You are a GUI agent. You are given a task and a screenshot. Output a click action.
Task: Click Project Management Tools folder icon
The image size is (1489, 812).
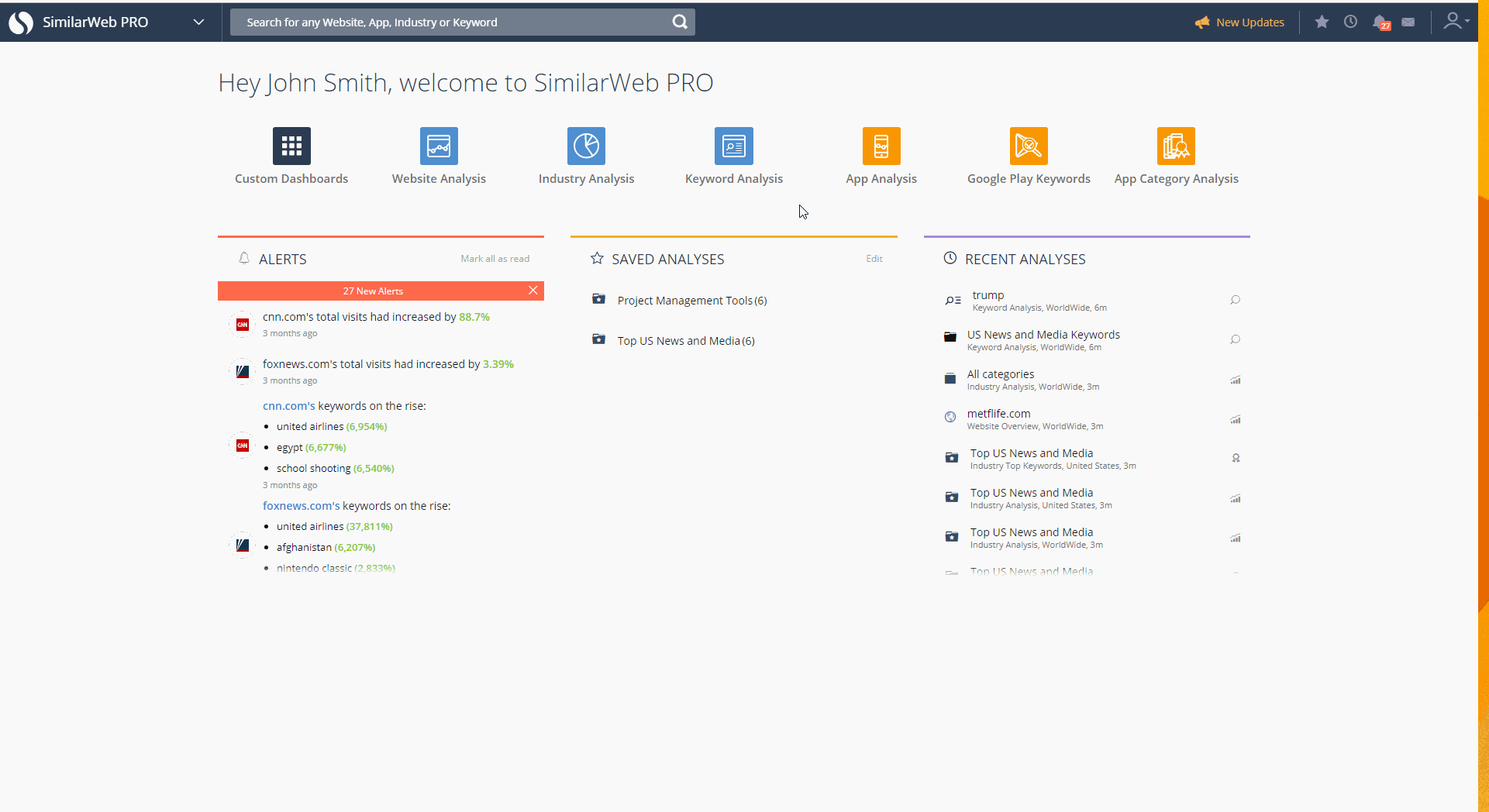(598, 299)
